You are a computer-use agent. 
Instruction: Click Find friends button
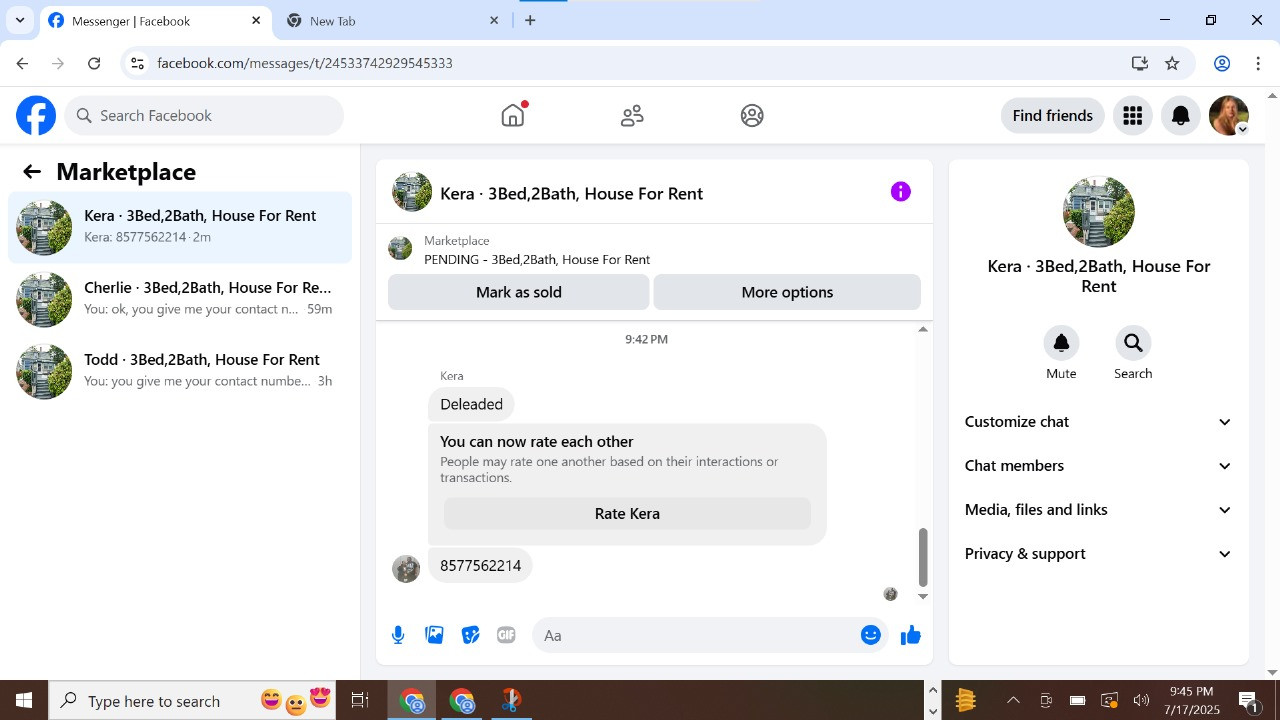coord(1052,116)
